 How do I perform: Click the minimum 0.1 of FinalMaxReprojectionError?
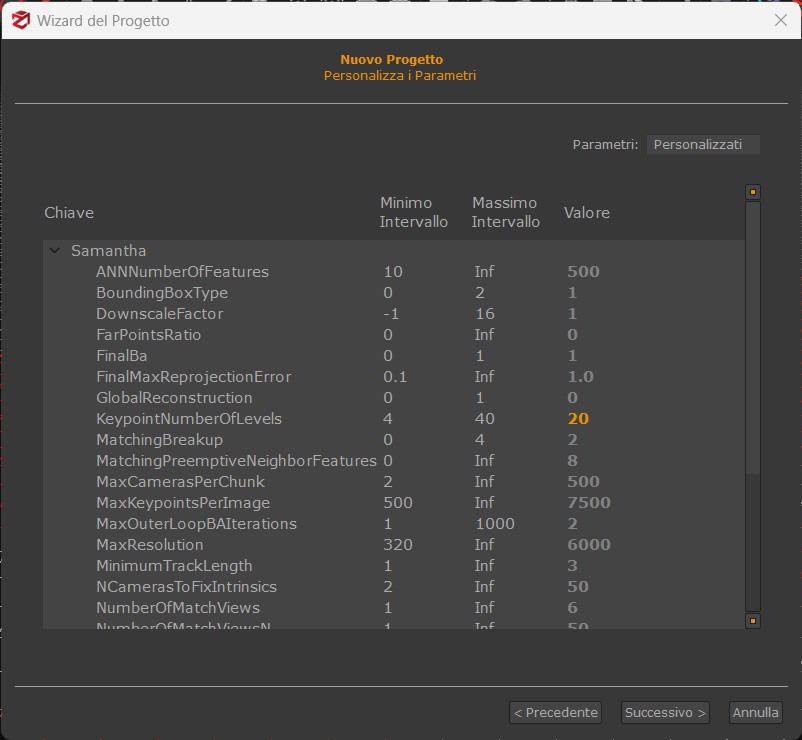point(395,376)
